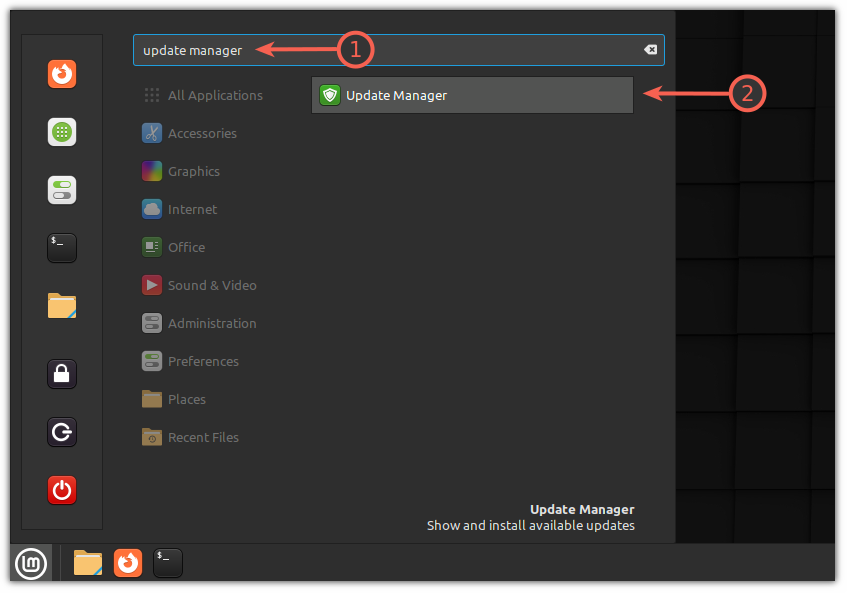The image size is (847, 593).
Task: Close the menu via Linux Mint panel button
Action: (x=31, y=563)
